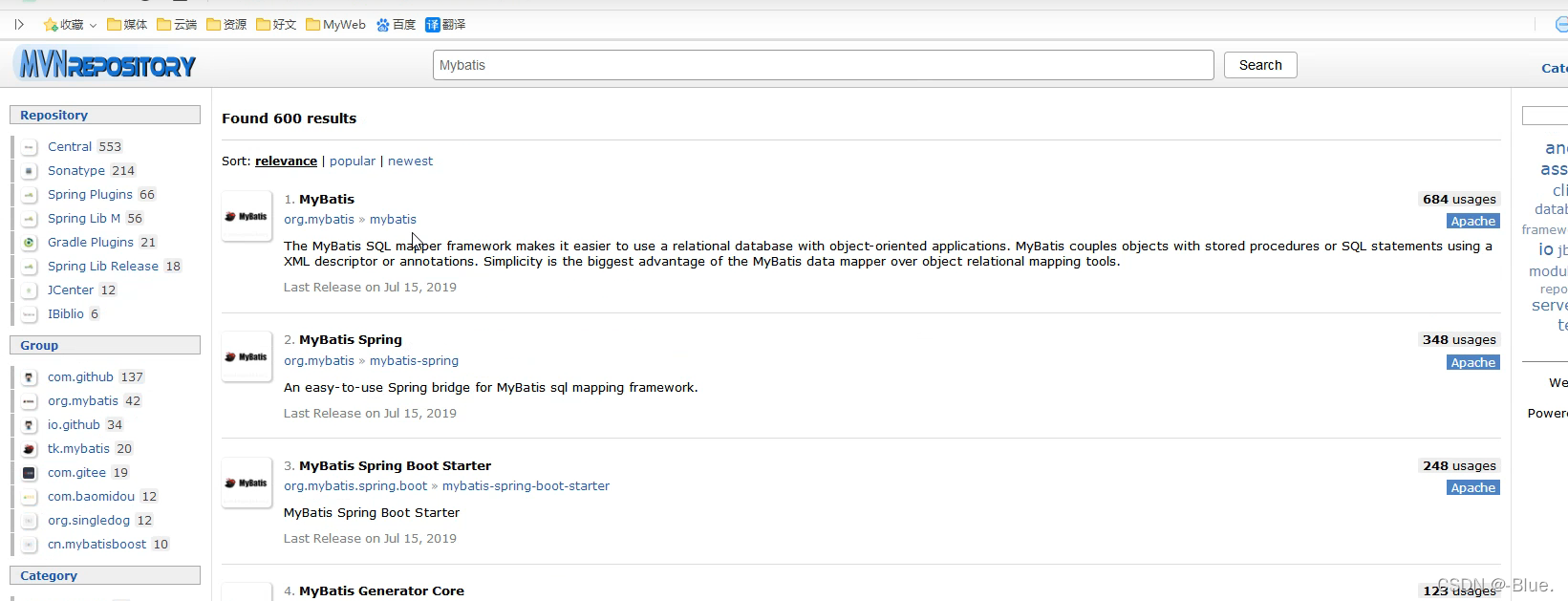Click the MyBatis result logo thumbnail
Image resolution: width=1568 pixels, height=601 pixels.
click(x=247, y=216)
